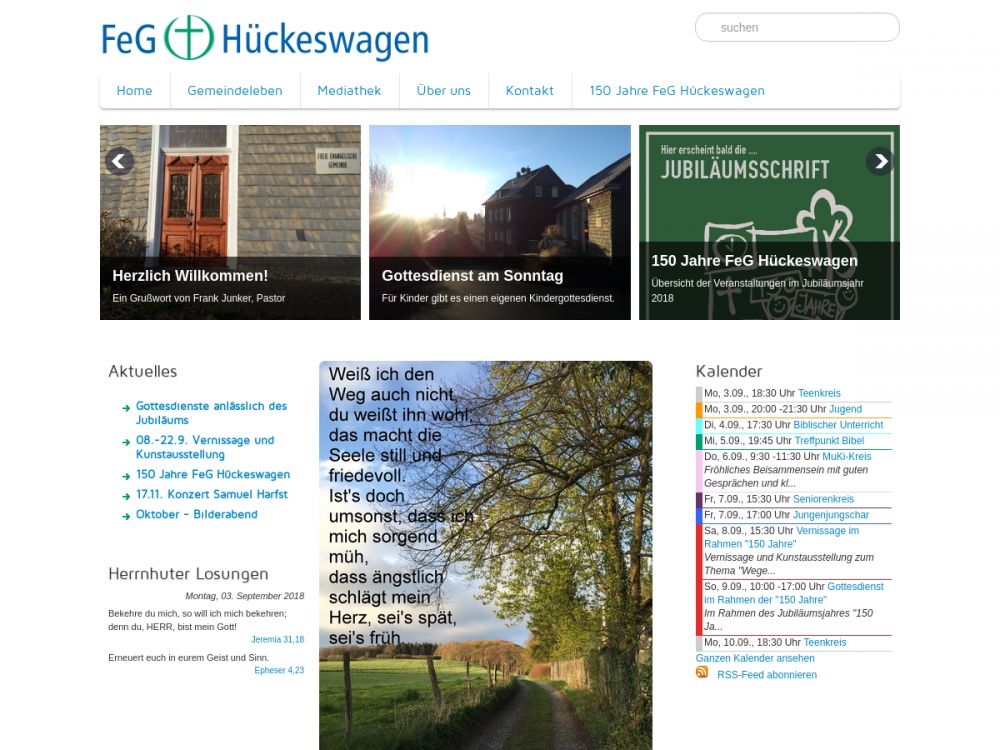Open the Konzert Samuel Harfst news link
This screenshot has width=1000, height=750.
[211, 494]
